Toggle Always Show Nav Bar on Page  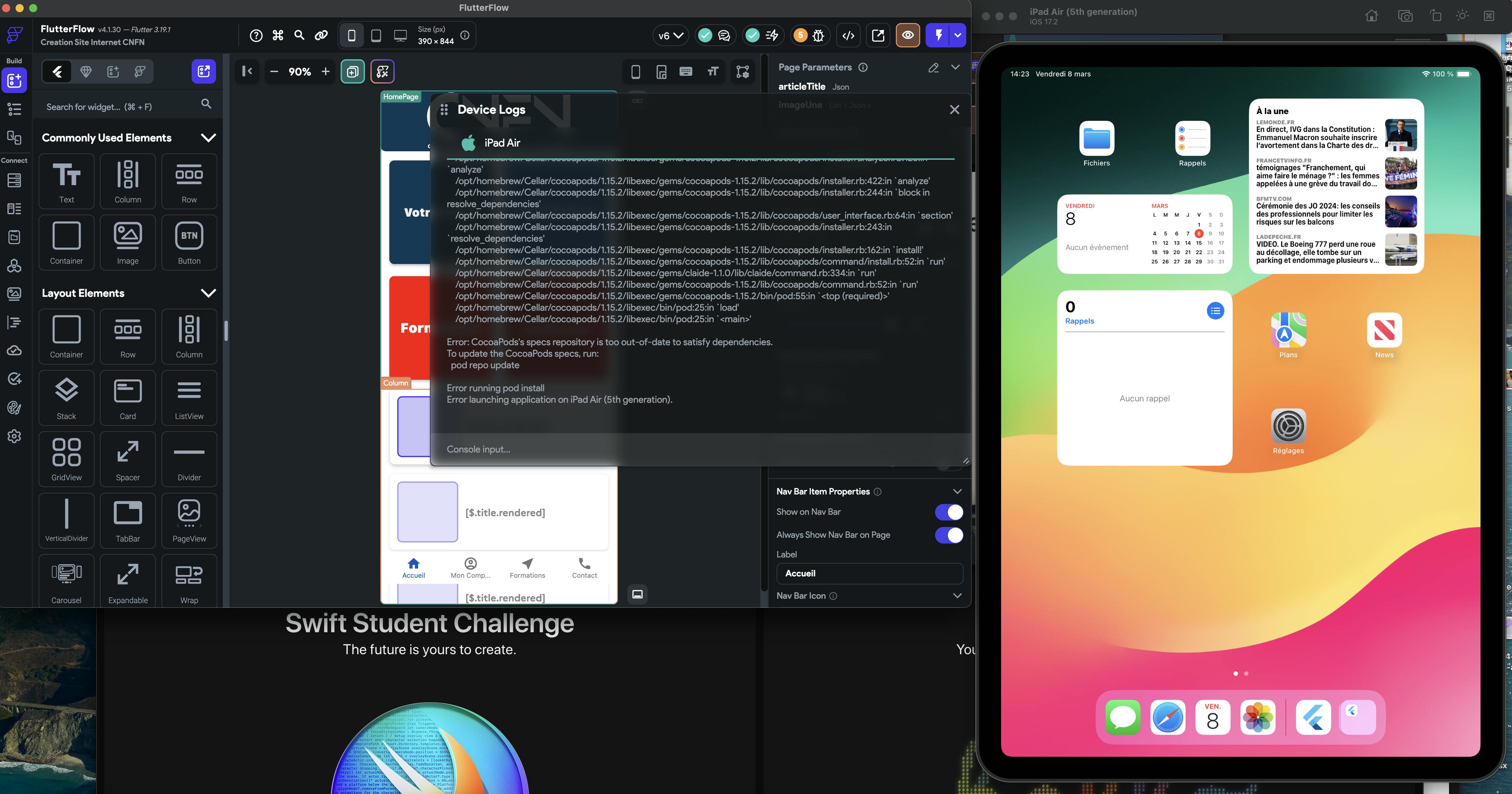(x=949, y=535)
